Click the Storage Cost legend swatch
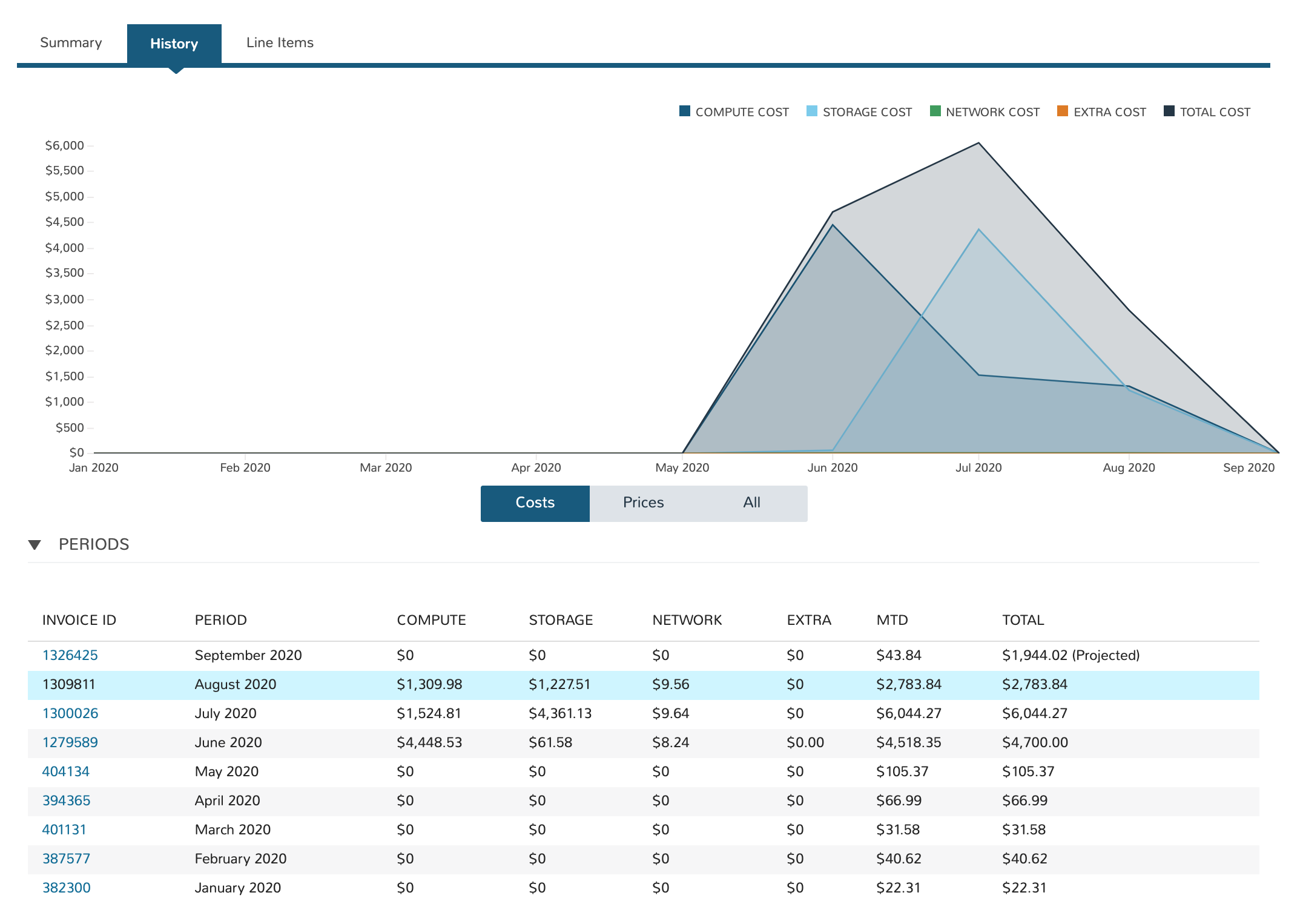 (x=812, y=111)
